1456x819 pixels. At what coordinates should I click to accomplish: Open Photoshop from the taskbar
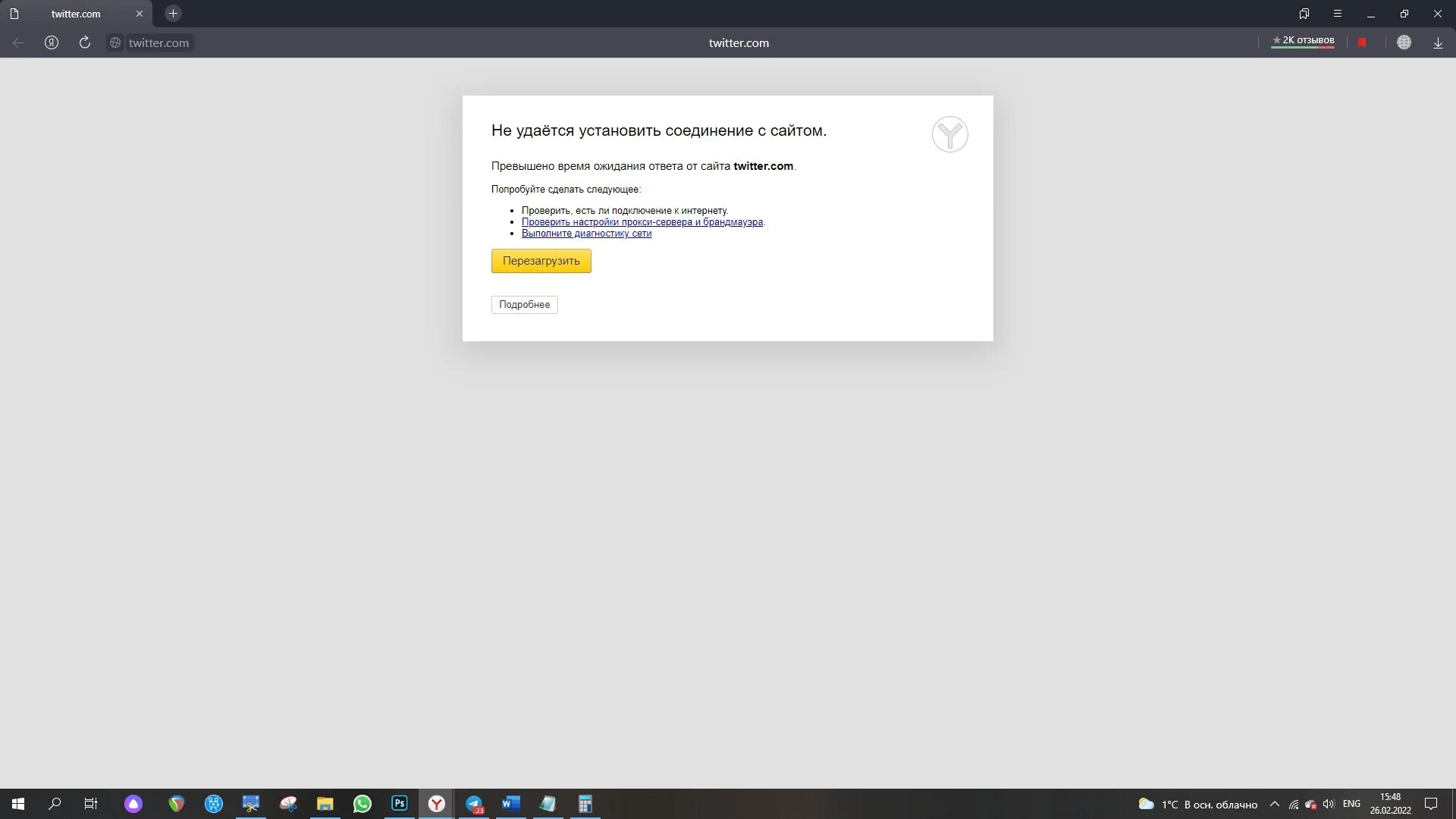pyautogui.click(x=400, y=804)
